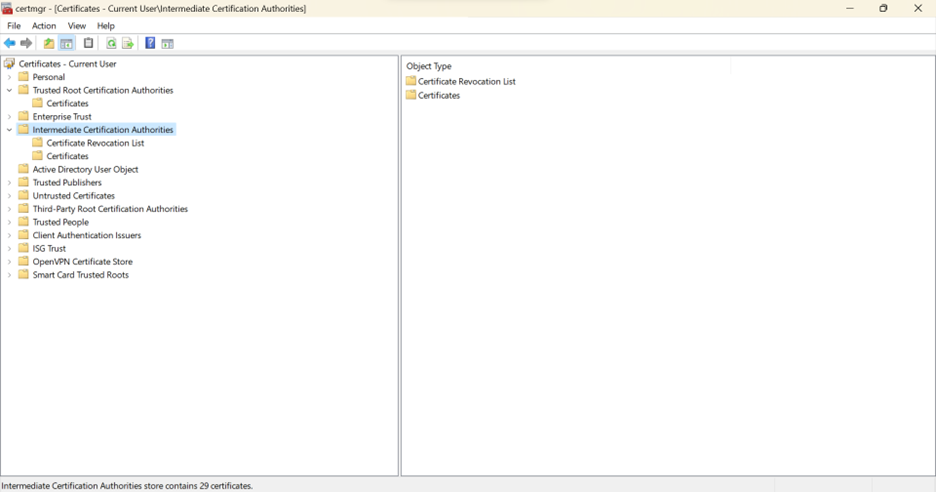Select the Certificates - Current User root icon

(x=10, y=63)
